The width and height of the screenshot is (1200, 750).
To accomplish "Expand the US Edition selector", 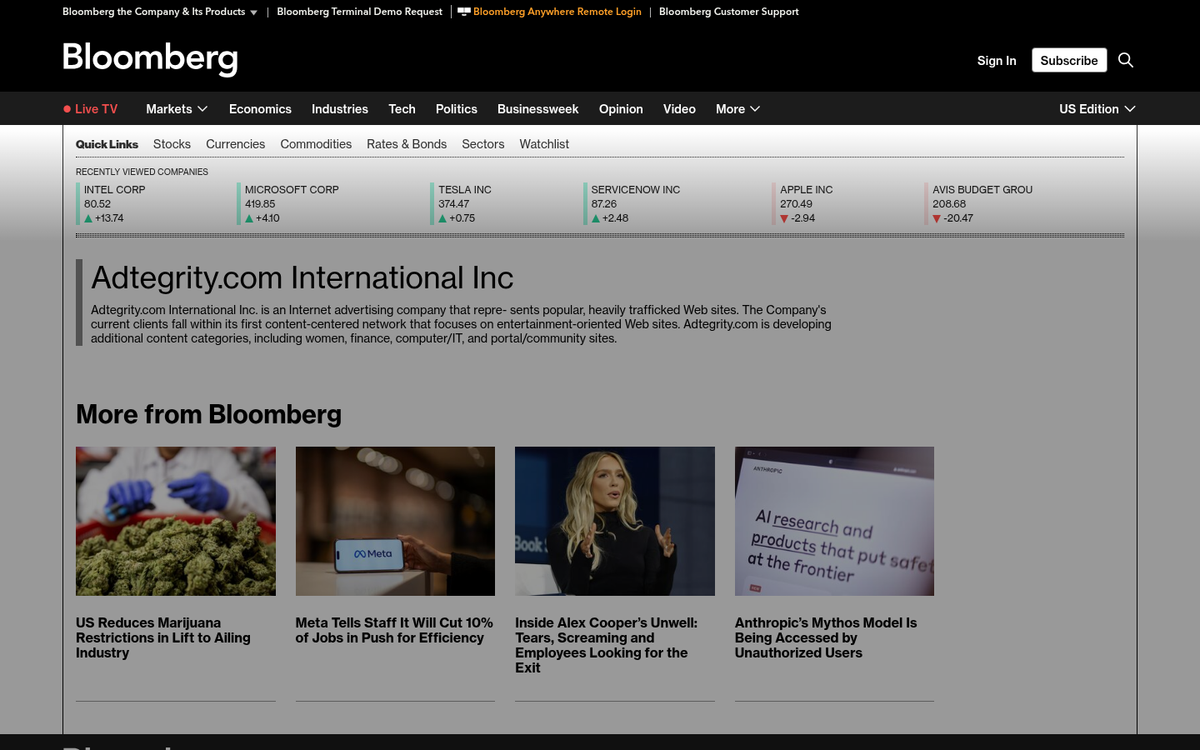I will point(1096,109).
